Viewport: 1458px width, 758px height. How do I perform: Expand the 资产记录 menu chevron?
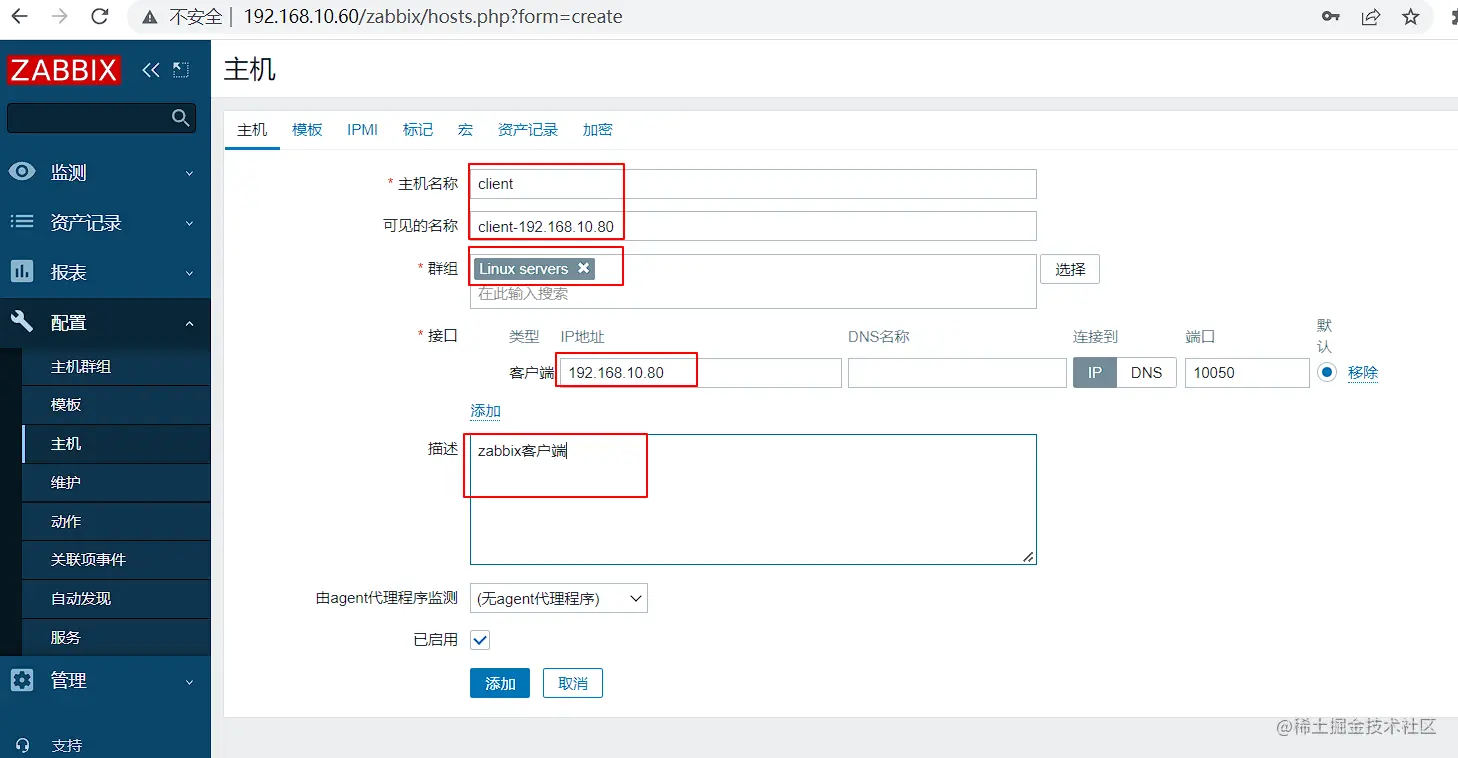[x=189, y=223]
